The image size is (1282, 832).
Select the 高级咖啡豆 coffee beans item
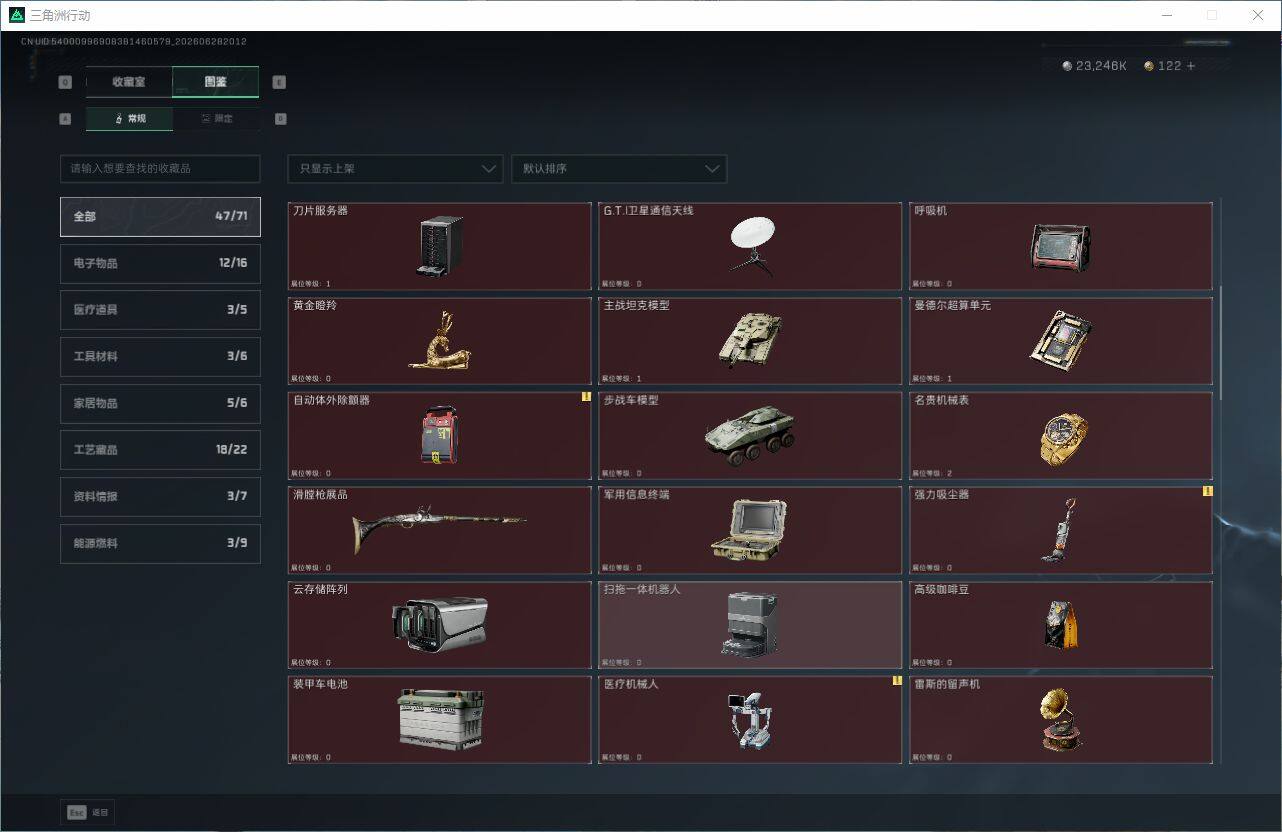tap(1061, 625)
